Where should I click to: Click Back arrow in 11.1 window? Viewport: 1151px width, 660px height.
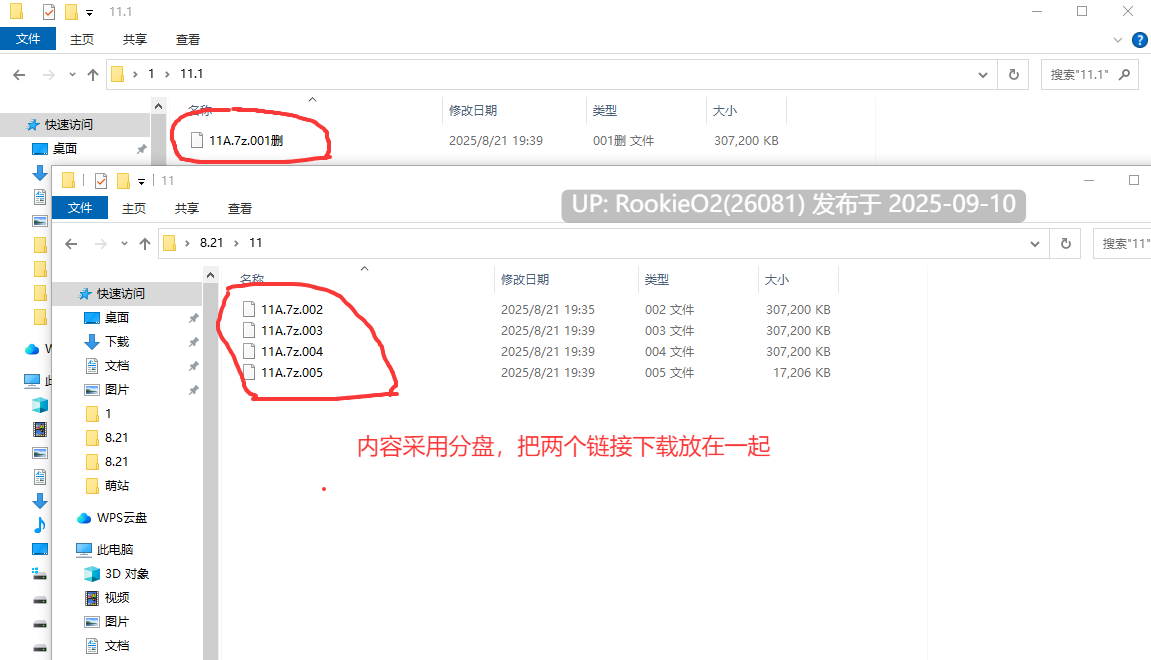[19, 74]
